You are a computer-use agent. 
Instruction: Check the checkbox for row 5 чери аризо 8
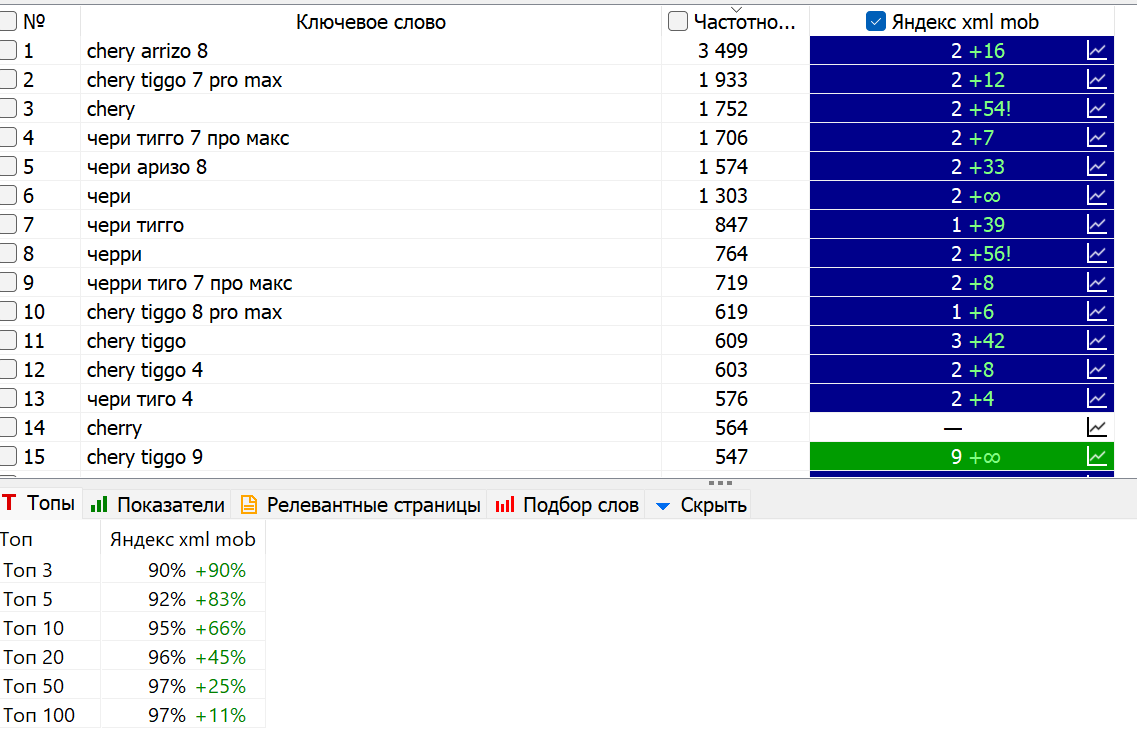tap(7, 166)
